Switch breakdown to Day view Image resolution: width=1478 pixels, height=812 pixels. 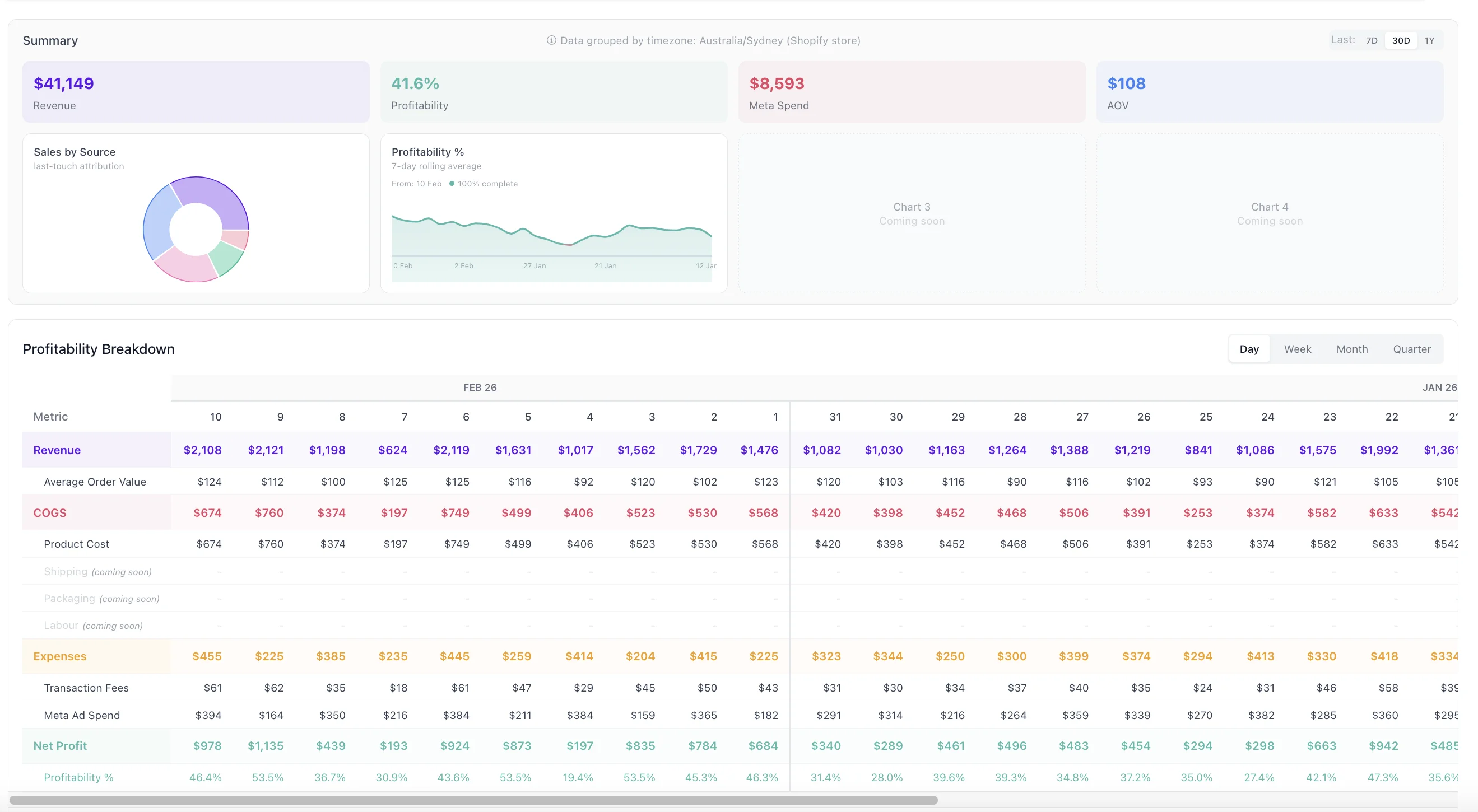tap(1249, 349)
